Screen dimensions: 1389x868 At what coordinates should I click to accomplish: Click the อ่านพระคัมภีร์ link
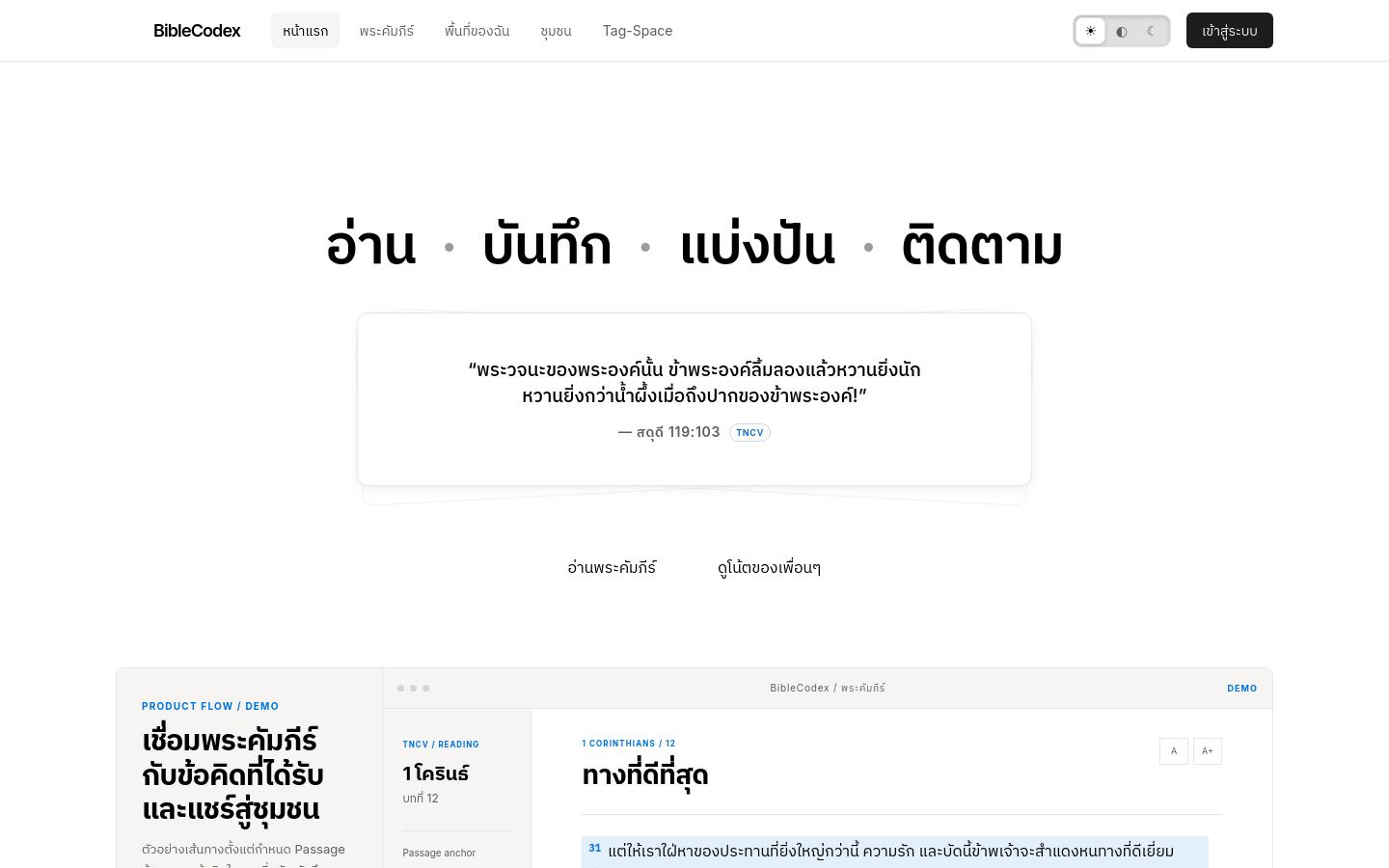(612, 567)
